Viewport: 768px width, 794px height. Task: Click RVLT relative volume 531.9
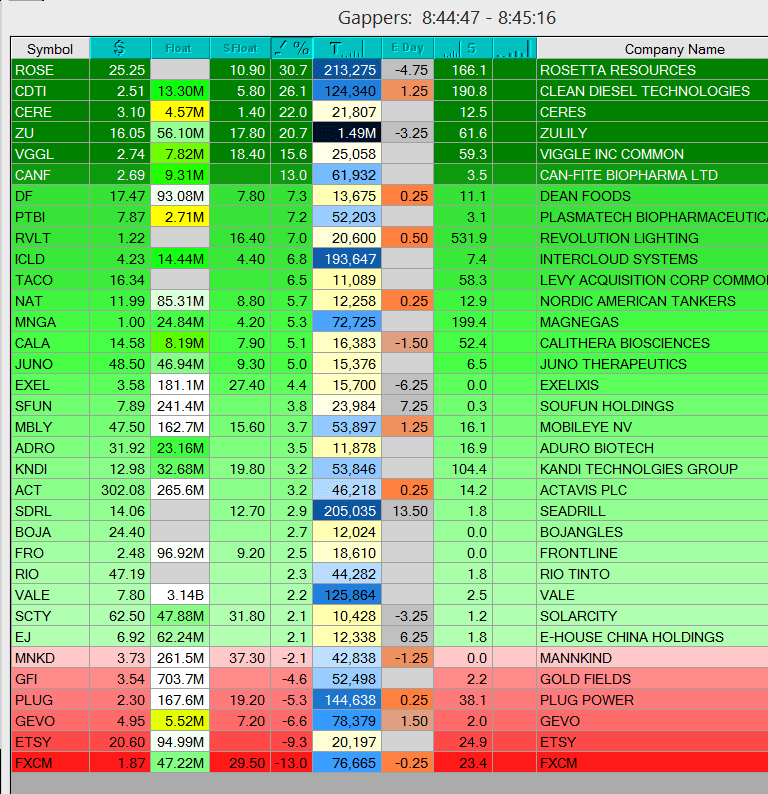click(463, 238)
